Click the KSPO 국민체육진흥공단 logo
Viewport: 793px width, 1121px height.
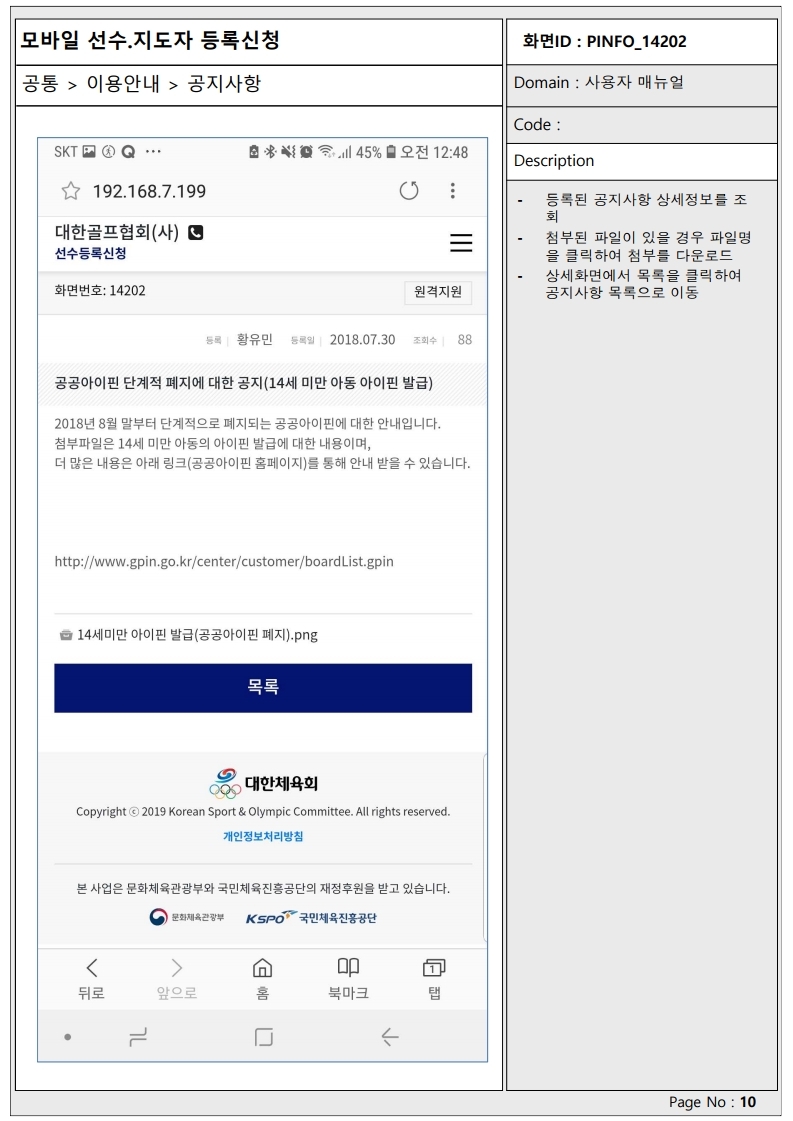point(311,918)
